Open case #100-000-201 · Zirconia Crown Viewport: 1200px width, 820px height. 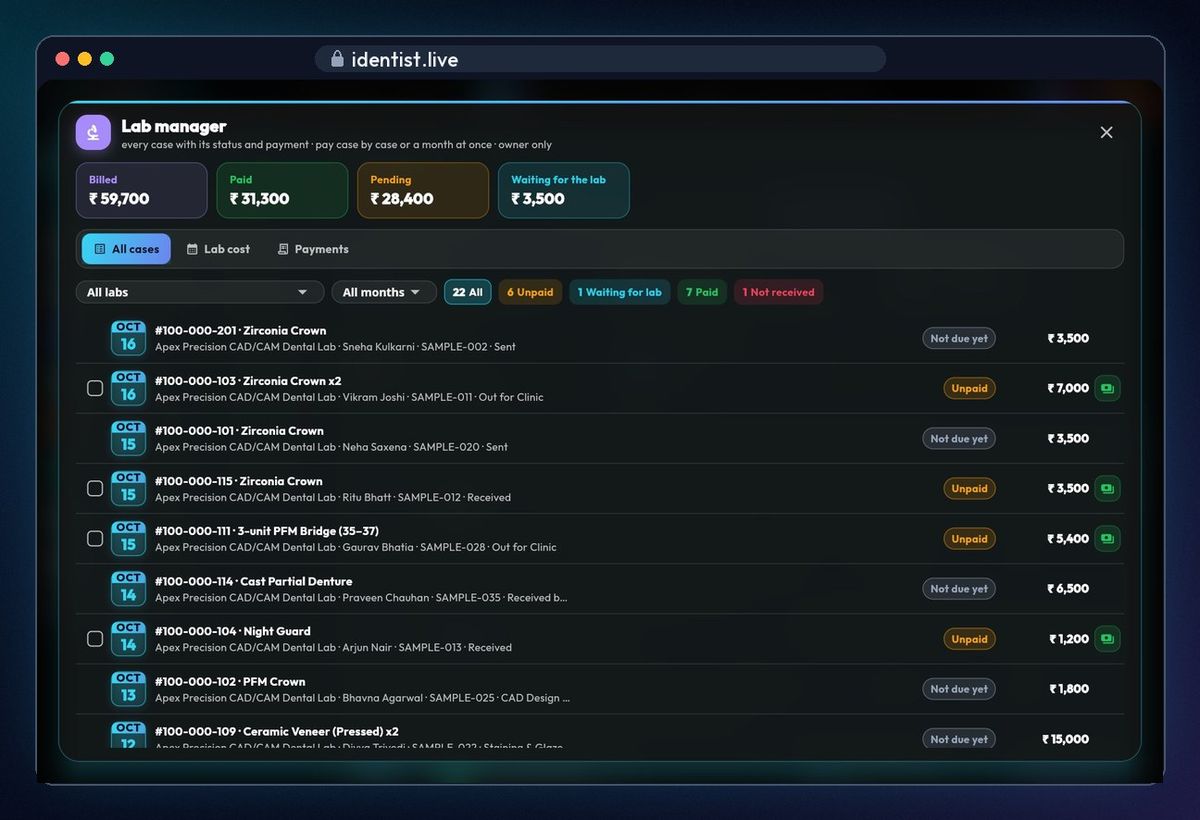point(600,338)
